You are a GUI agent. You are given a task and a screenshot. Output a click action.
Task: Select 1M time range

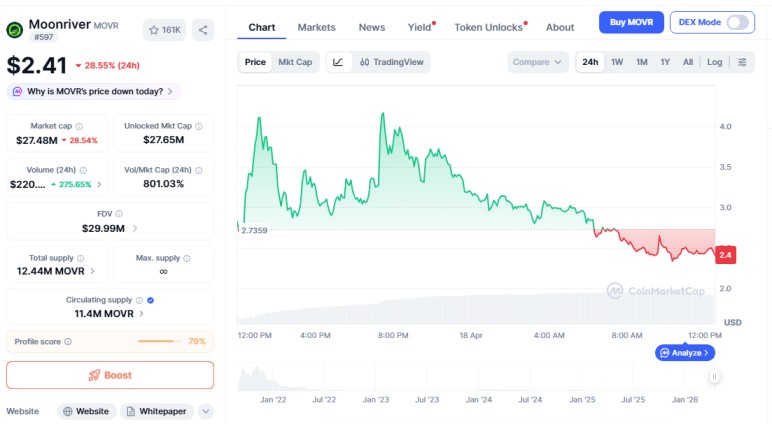[x=642, y=62]
